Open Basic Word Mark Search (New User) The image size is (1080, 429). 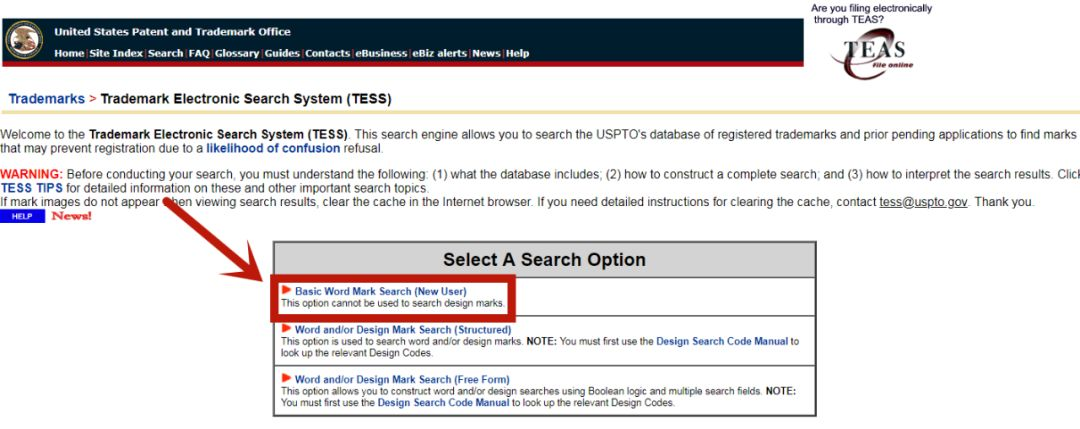(380, 291)
